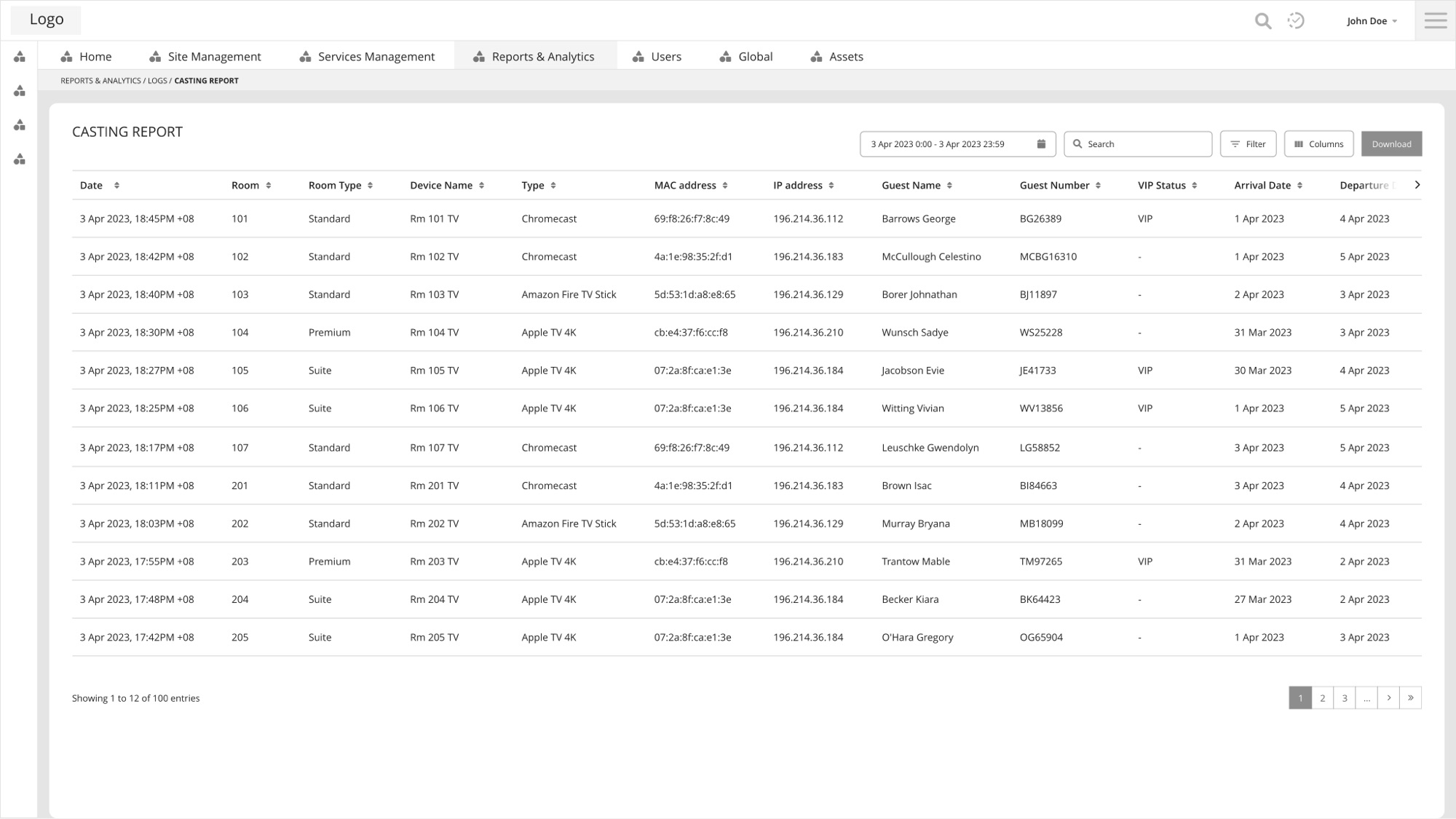
Task: Jump to last page with double arrow
Action: (x=1410, y=698)
